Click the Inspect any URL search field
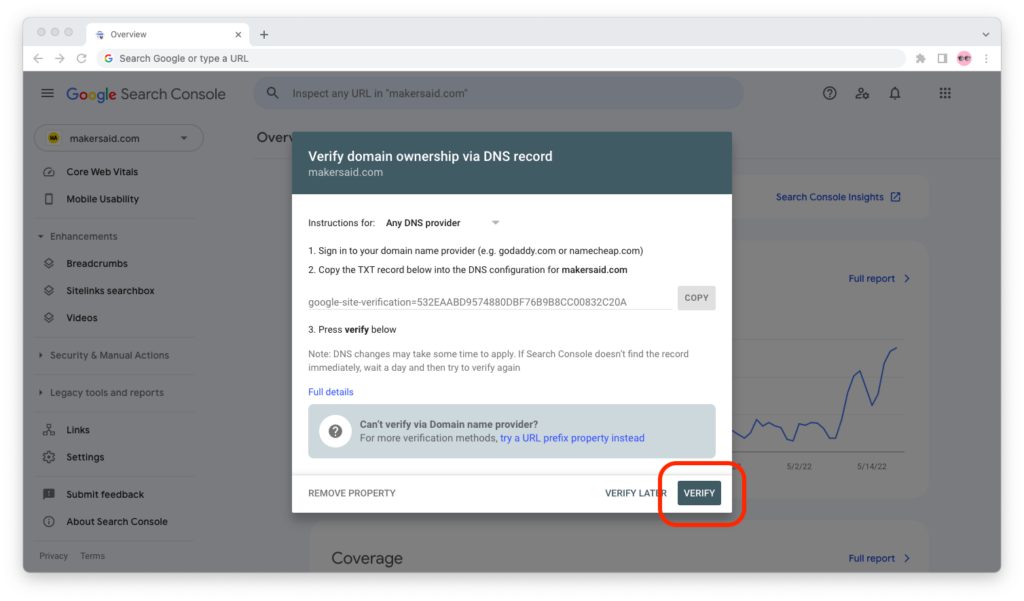The width and height of the screenshot is (1024, 601). tap(500, 93)
